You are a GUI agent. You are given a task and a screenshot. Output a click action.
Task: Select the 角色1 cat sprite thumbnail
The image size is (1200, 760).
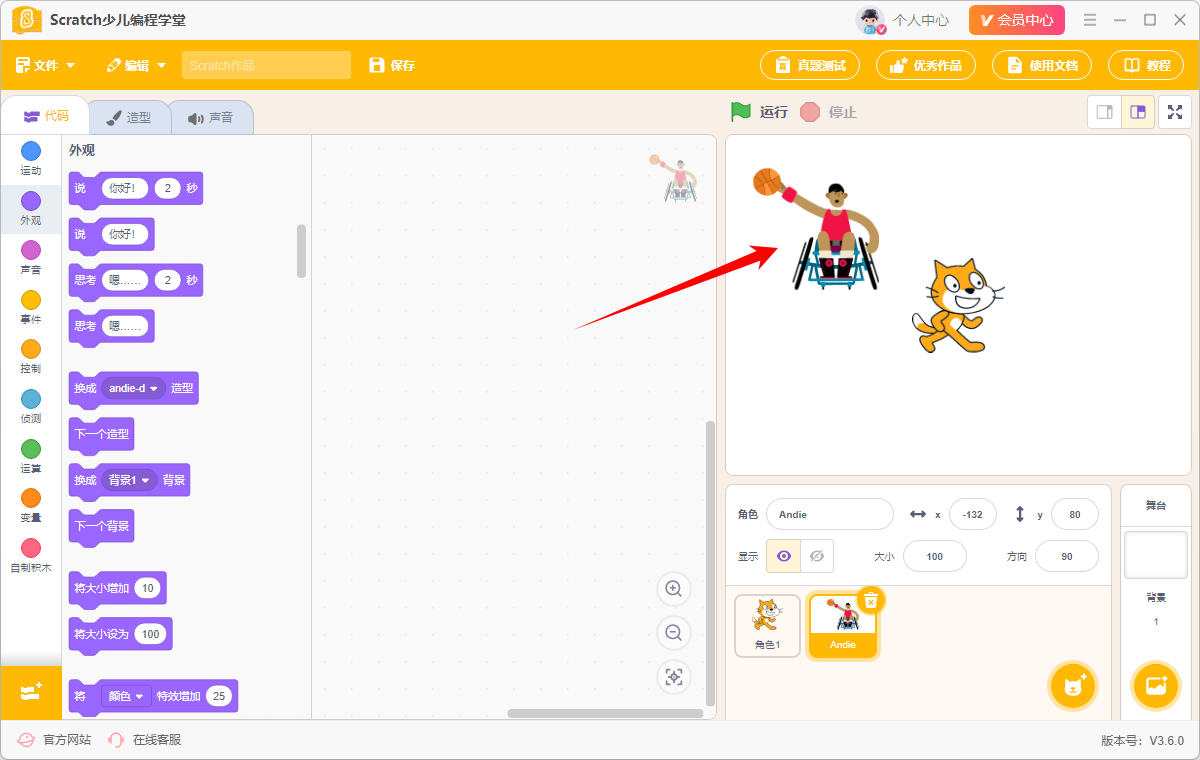coord(767,626)
